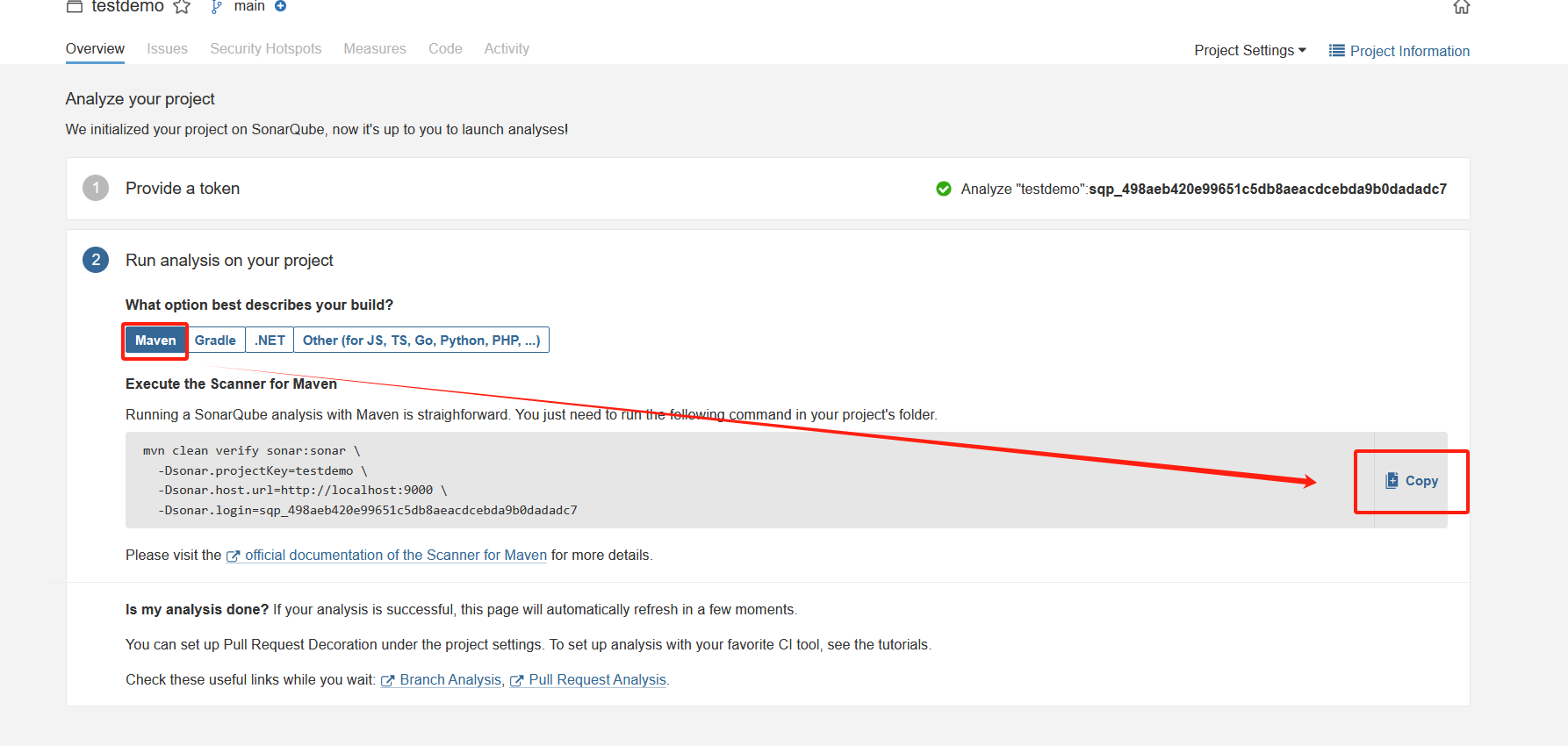Open the project homepage house icon
The image size is (1568, 746).
1461,7
